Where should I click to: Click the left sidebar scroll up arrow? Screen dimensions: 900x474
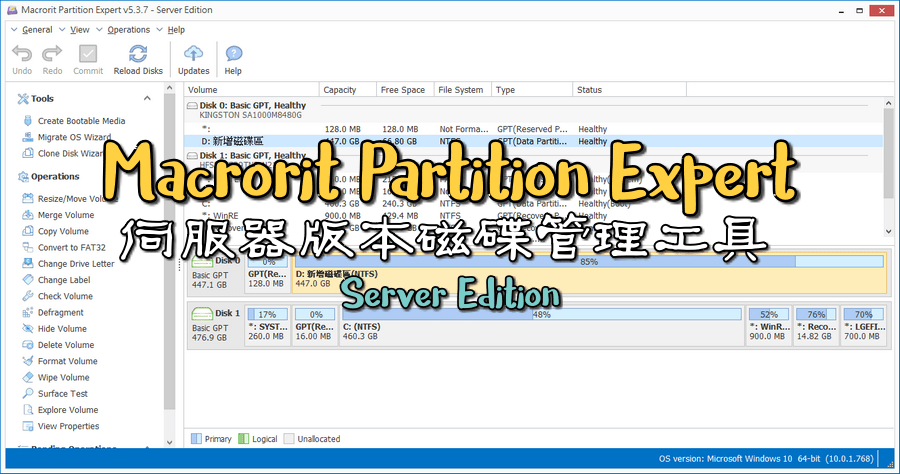(x=169, y=88)
